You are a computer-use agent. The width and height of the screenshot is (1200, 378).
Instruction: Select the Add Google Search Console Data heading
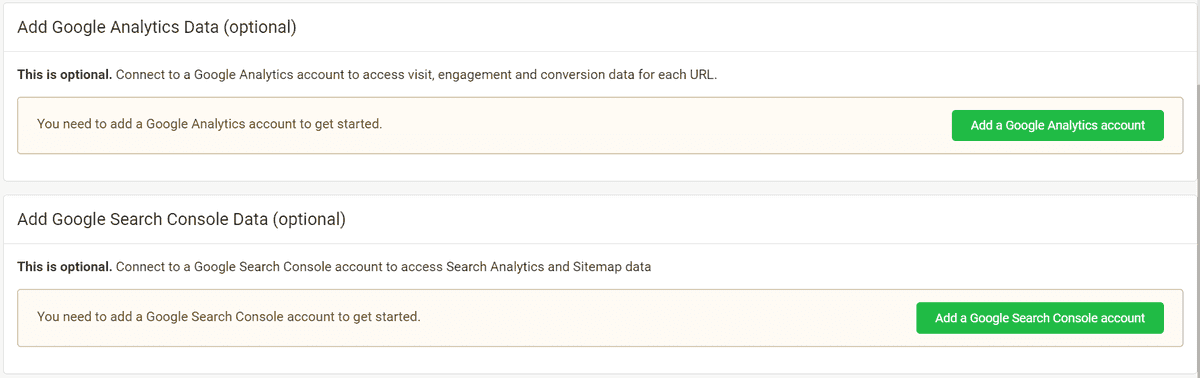coord(181,218)
